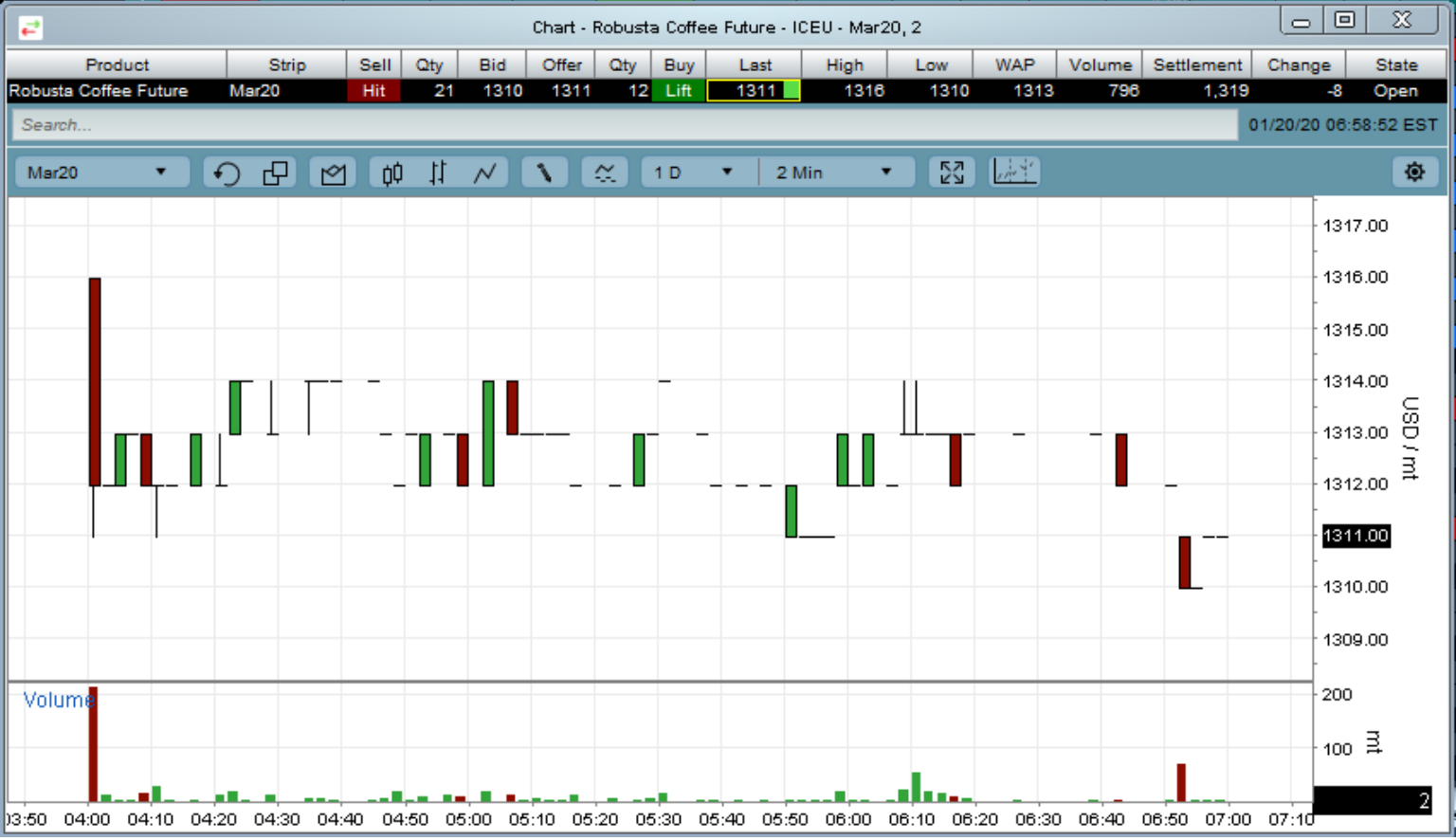Click the refresh chart icon
The image size is (1456, 840).
(227, 173)
